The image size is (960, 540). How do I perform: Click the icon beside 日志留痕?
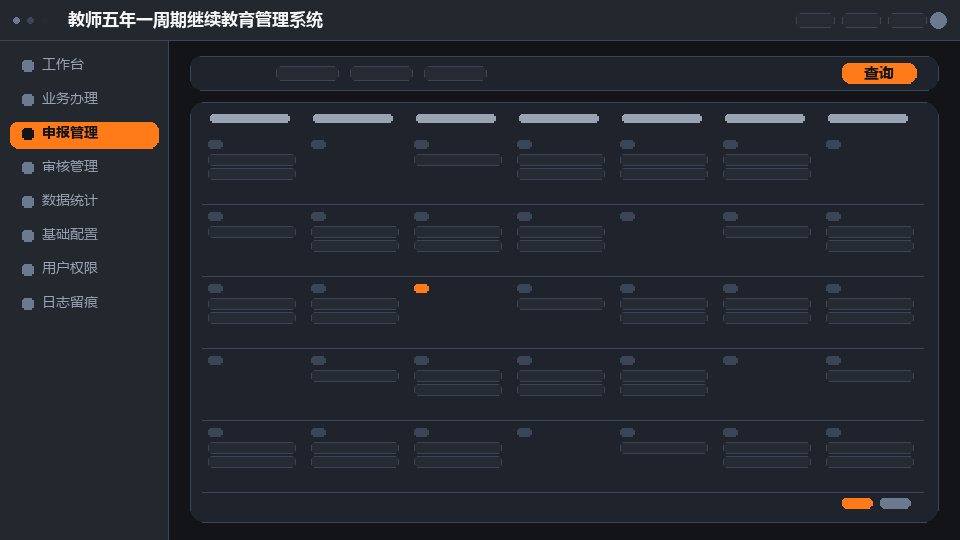(x=28, y=304)
